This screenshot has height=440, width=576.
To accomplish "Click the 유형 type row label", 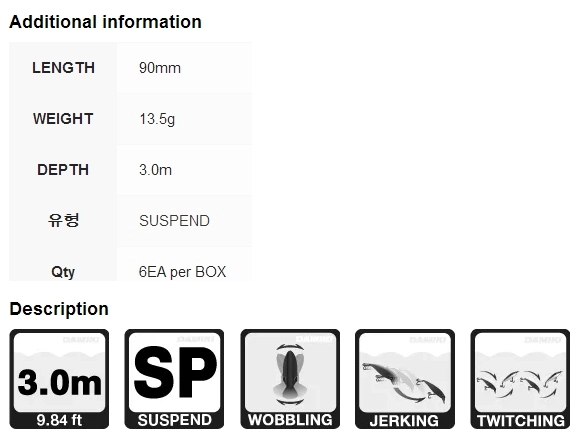I will [63, 221].
